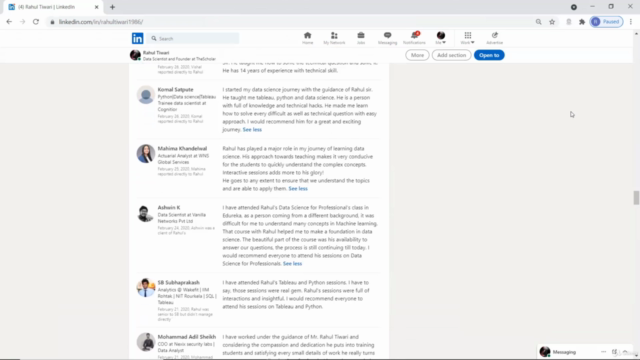640x360 pixels.
Task: Click the Open to button
Action: point(489,55)
